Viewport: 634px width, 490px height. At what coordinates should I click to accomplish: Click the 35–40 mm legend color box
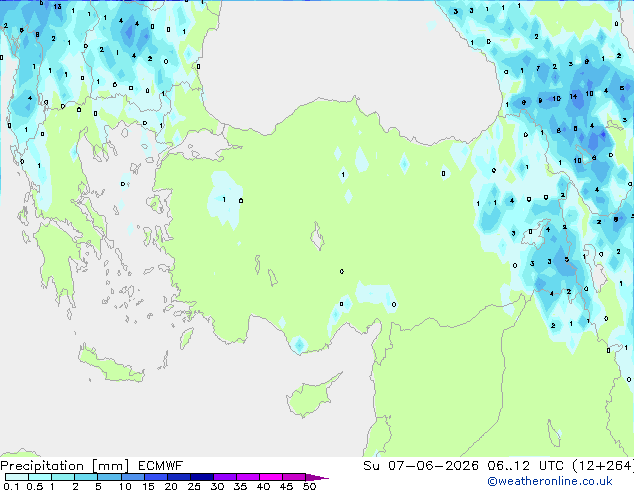tap(248, 477)
